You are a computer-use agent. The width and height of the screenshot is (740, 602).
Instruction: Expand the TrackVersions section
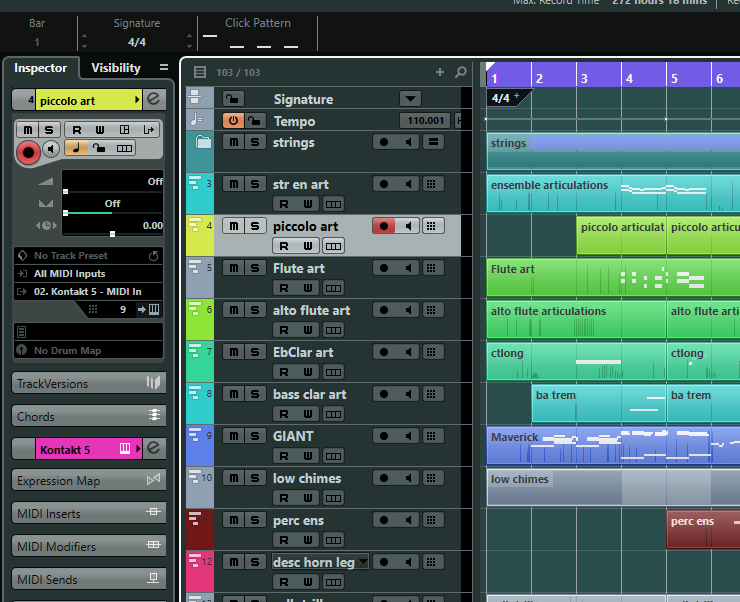click(x=89, y=383)
